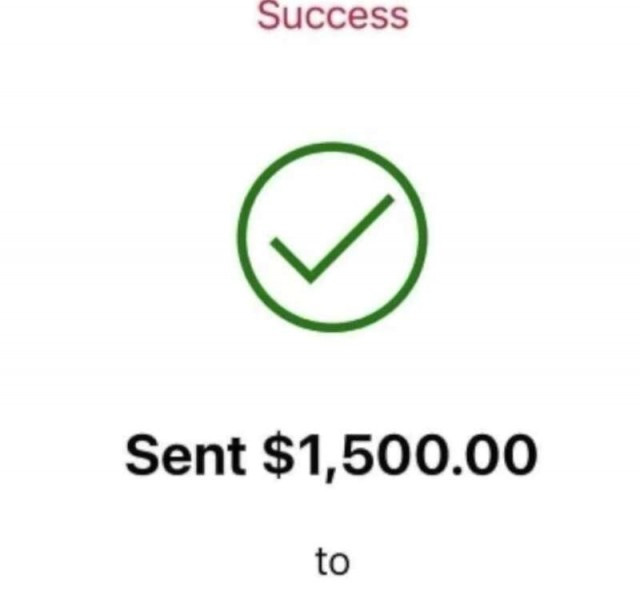Screen dimensions: 640x611
Task: Click the final "ss" of the Success title
Action: (390, 19)
